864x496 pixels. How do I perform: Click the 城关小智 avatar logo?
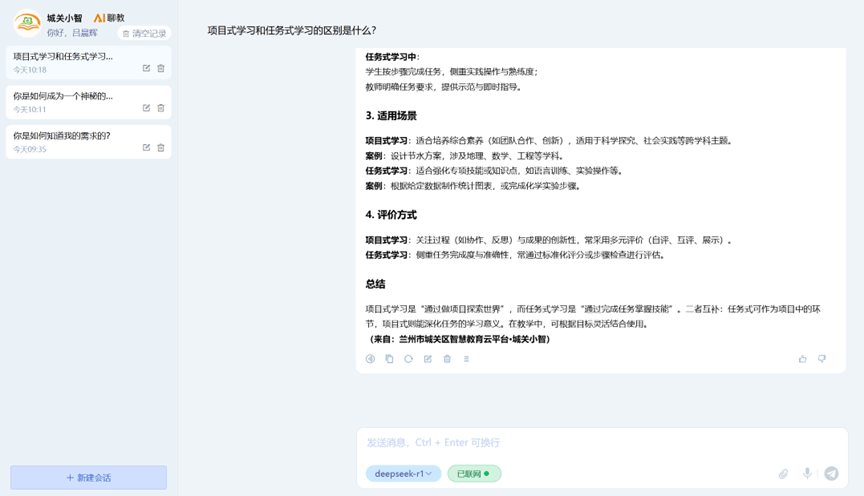(27, 22)
